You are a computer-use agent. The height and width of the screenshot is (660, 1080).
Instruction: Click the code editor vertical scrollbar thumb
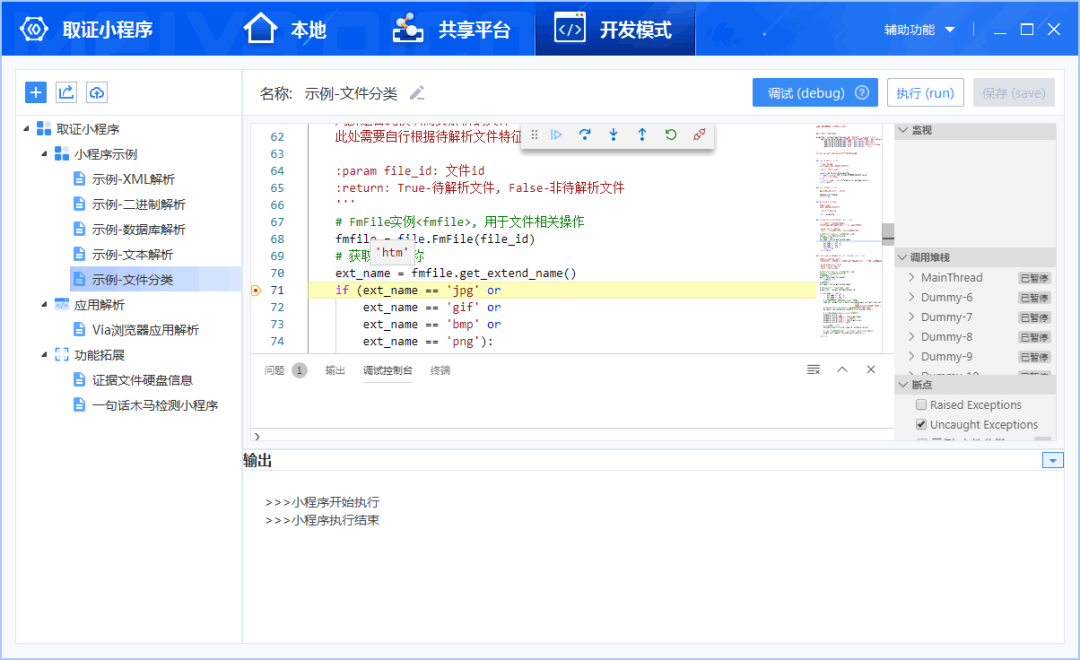click(888, 234)
